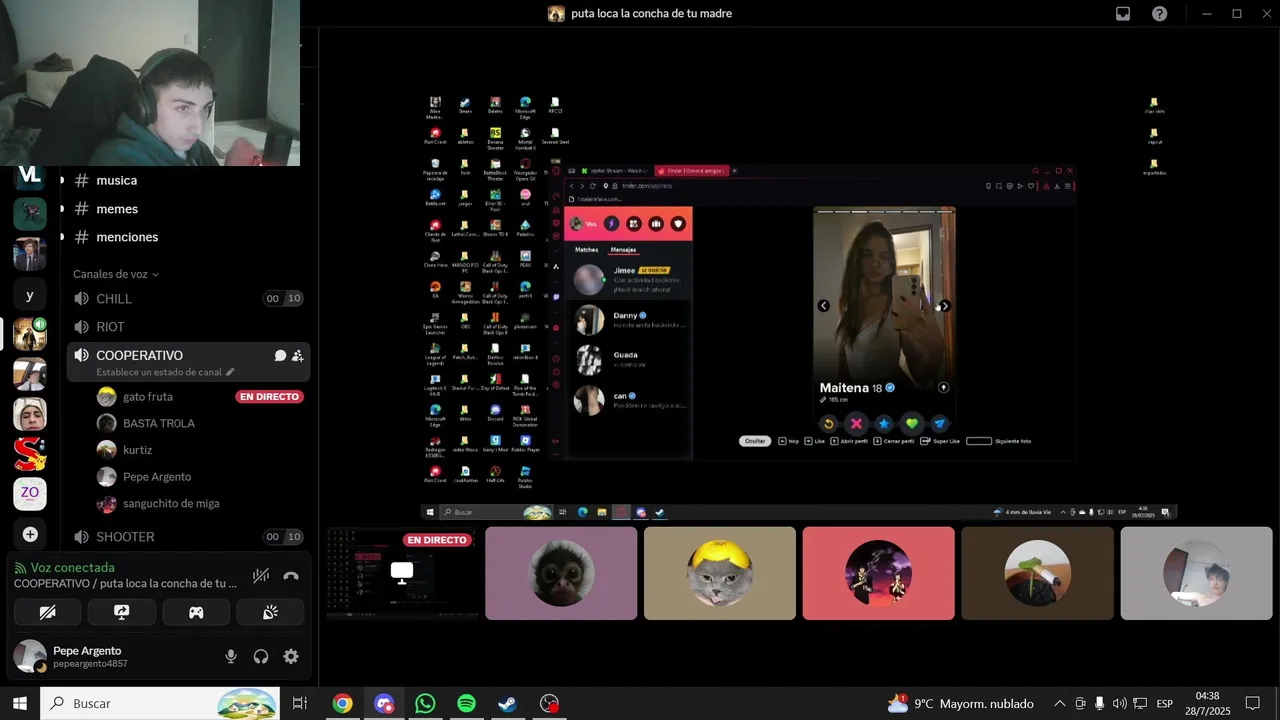Screen dimensions: 1280x720
Task: Click the Tinder green heart like button
Action: point(912,424)
